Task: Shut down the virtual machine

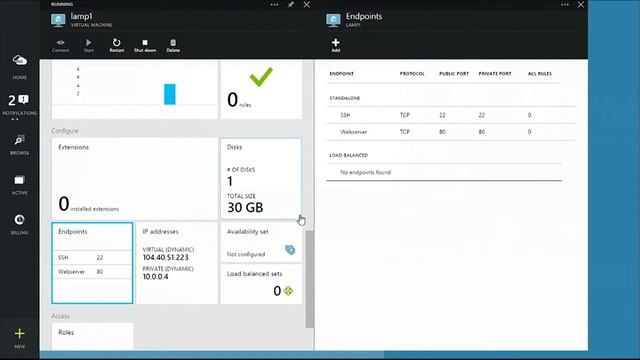Action: [145, 45]
